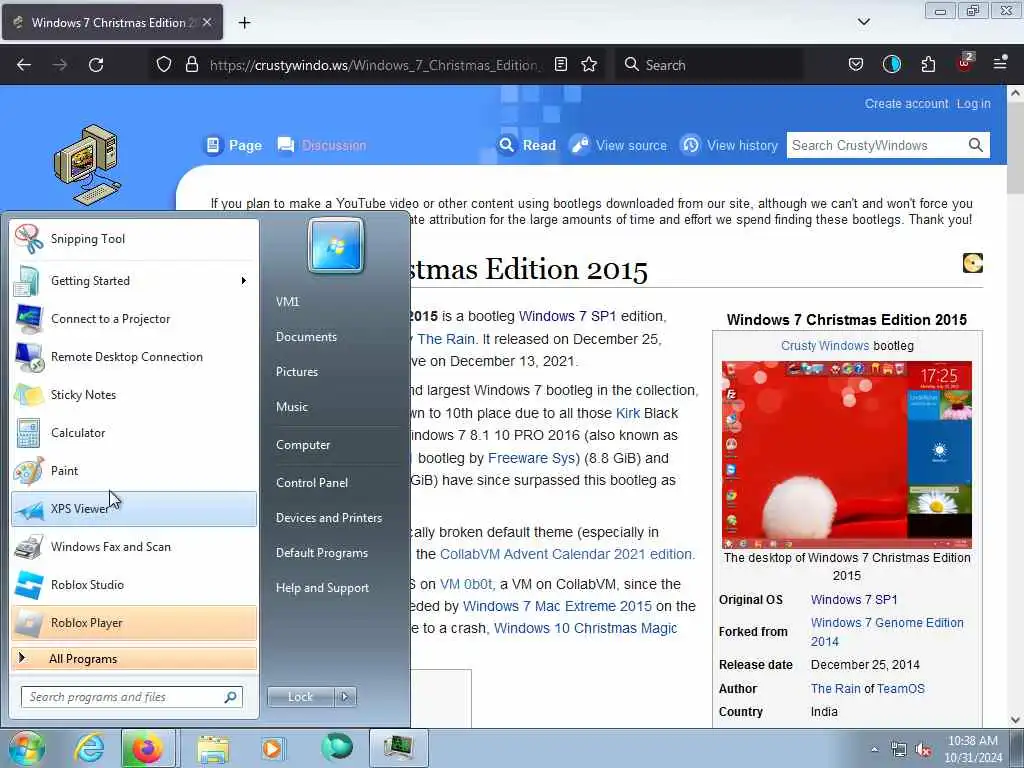Image resolution: width=1024 pixels, height=768 pixels.
Task: Toggle reader view in address bar
Action: click(560, 65)
